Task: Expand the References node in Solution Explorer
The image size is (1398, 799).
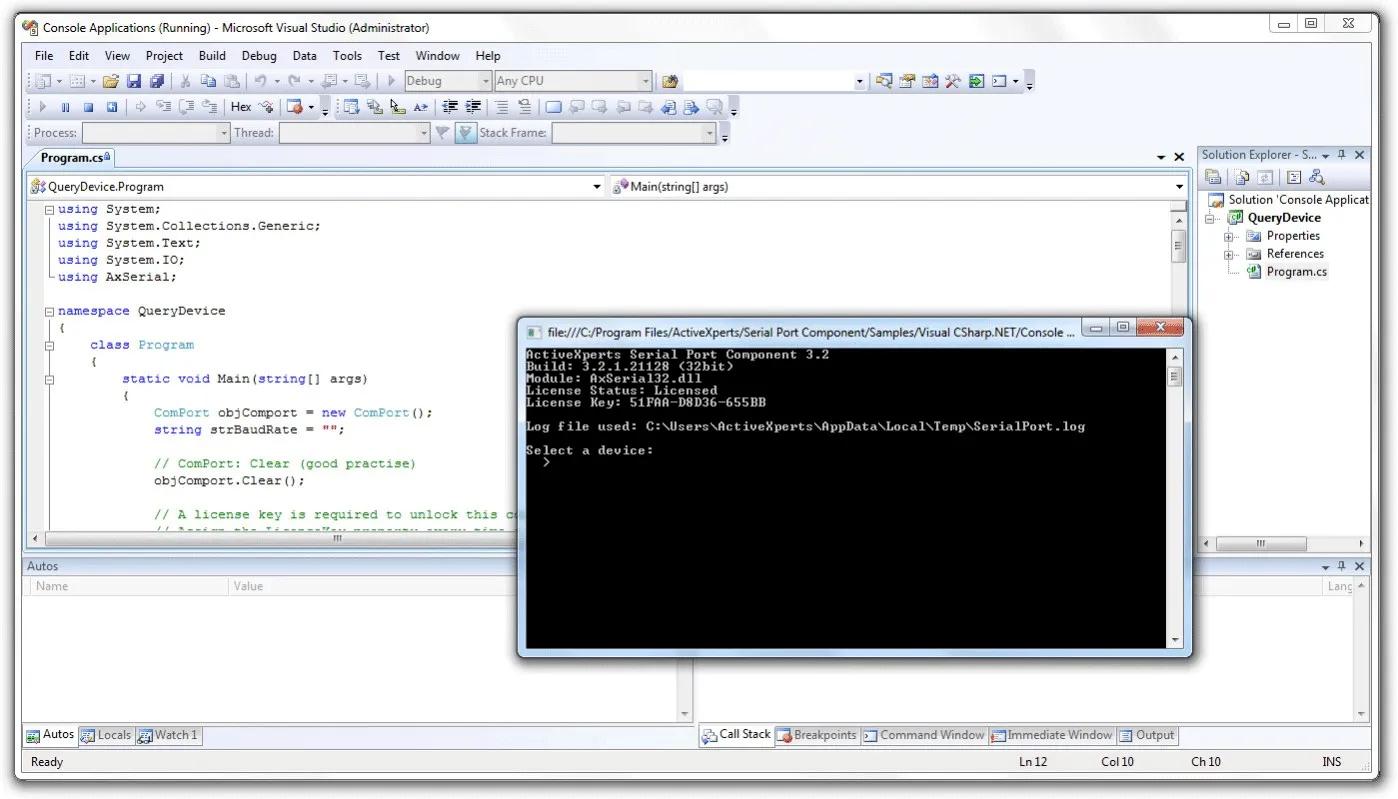Action: pyautogui.click(x=1229, y=255)
